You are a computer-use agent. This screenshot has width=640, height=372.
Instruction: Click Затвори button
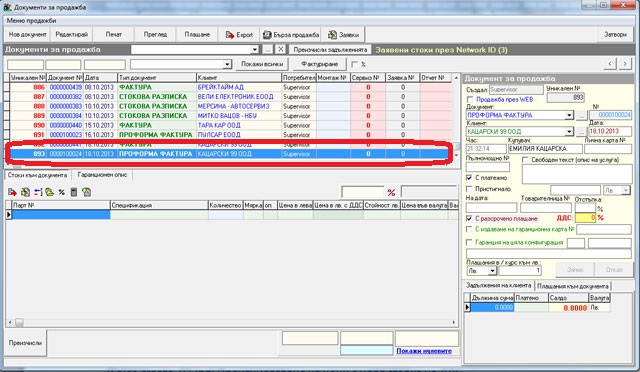[x=615, y=35]
